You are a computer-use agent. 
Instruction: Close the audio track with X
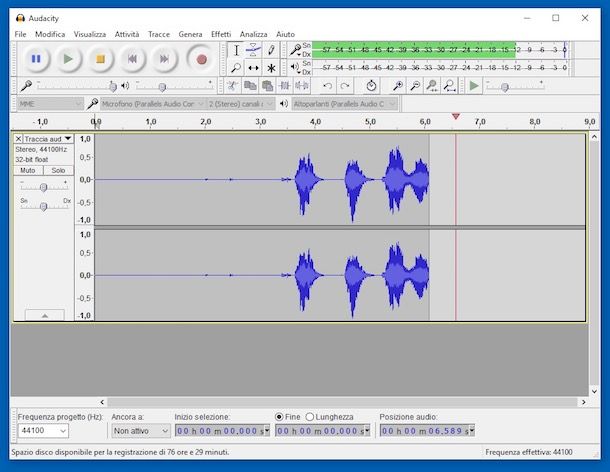pyautogui.click(x=18, y=139)
